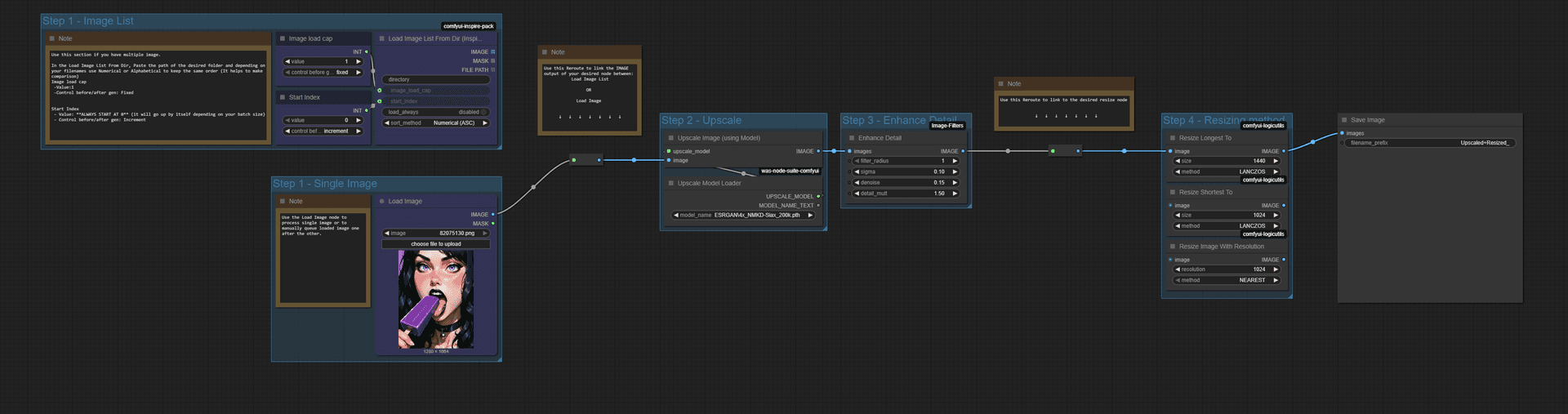Click the upscale_model input port
Viewport: 1568px width, 414px height.
pos(669,151)
